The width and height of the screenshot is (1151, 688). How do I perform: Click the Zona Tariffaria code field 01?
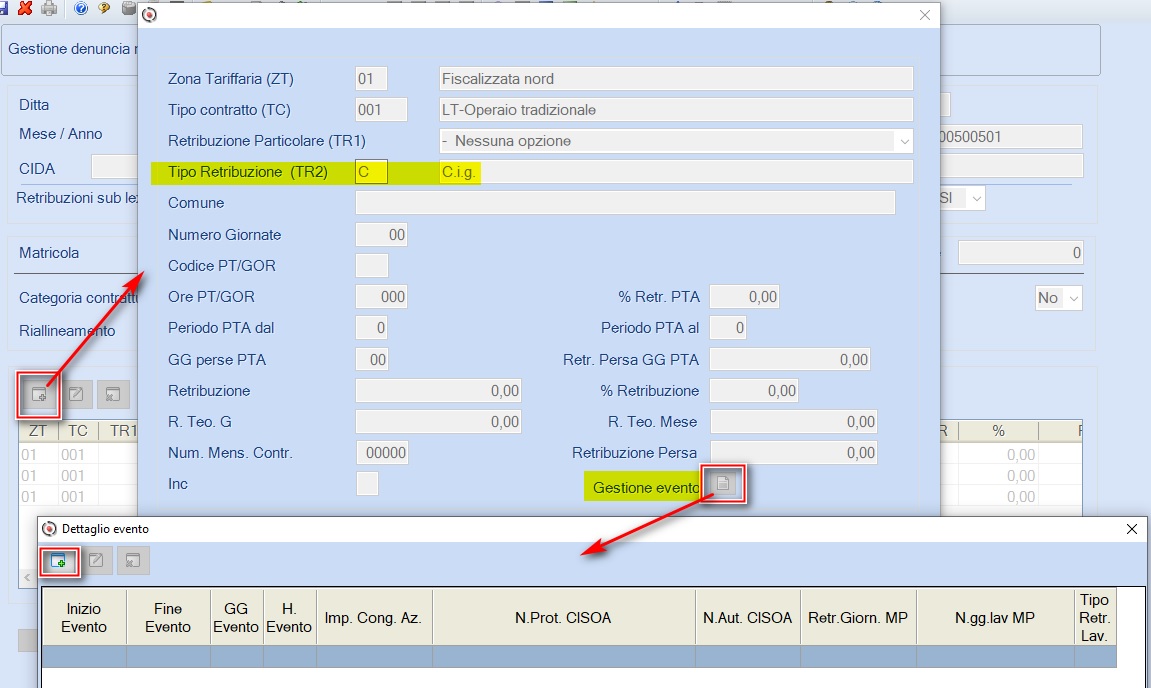coord(371,79)
